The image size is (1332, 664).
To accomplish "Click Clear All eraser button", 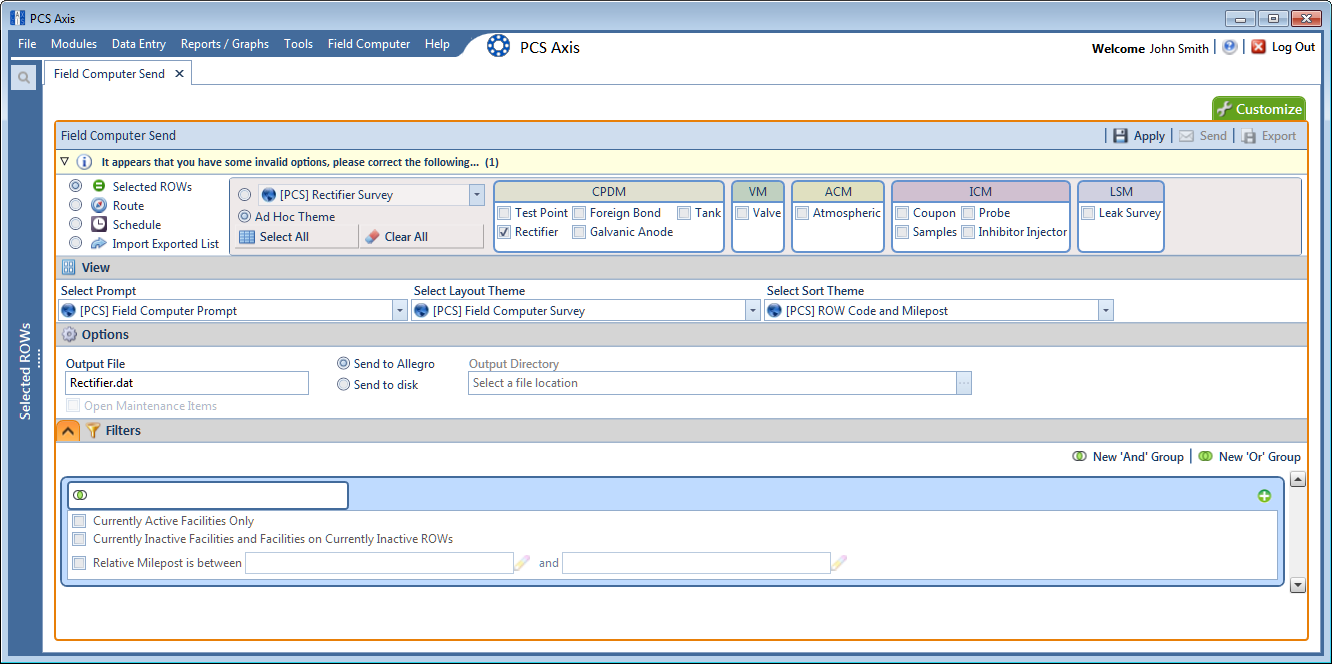I will click(x=421, y=237).
